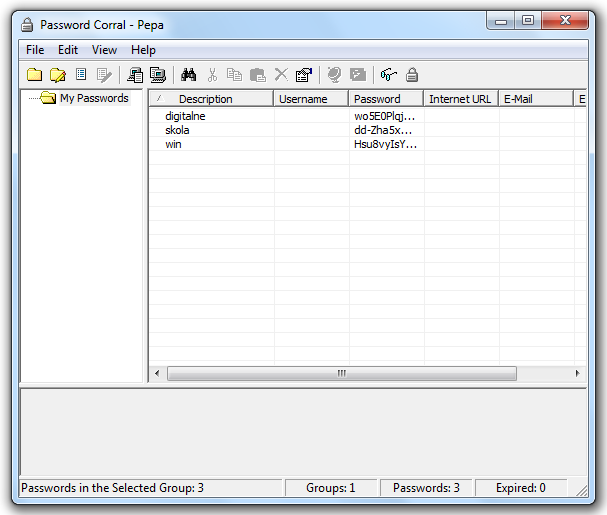Click 'Passwords in the Selected Group: 3' status
Viewport: 607px width, 515px height.
(x=112, y=488)
